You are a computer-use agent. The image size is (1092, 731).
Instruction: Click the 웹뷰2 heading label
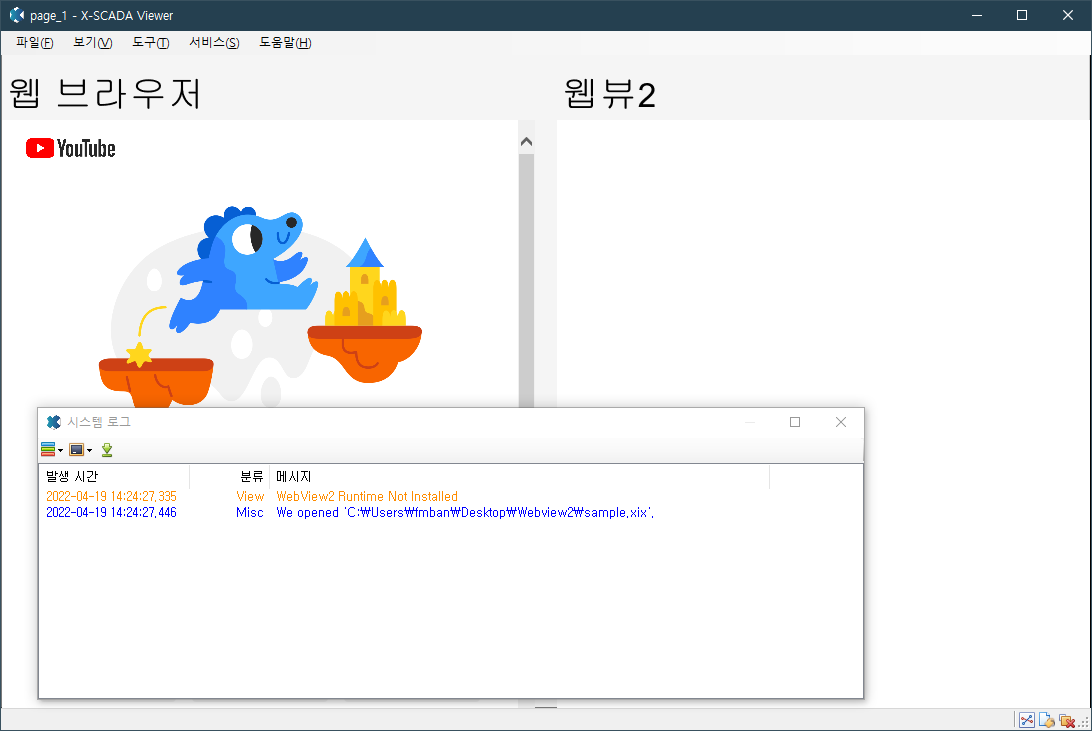pyautogui.click(x=609, y=93)
